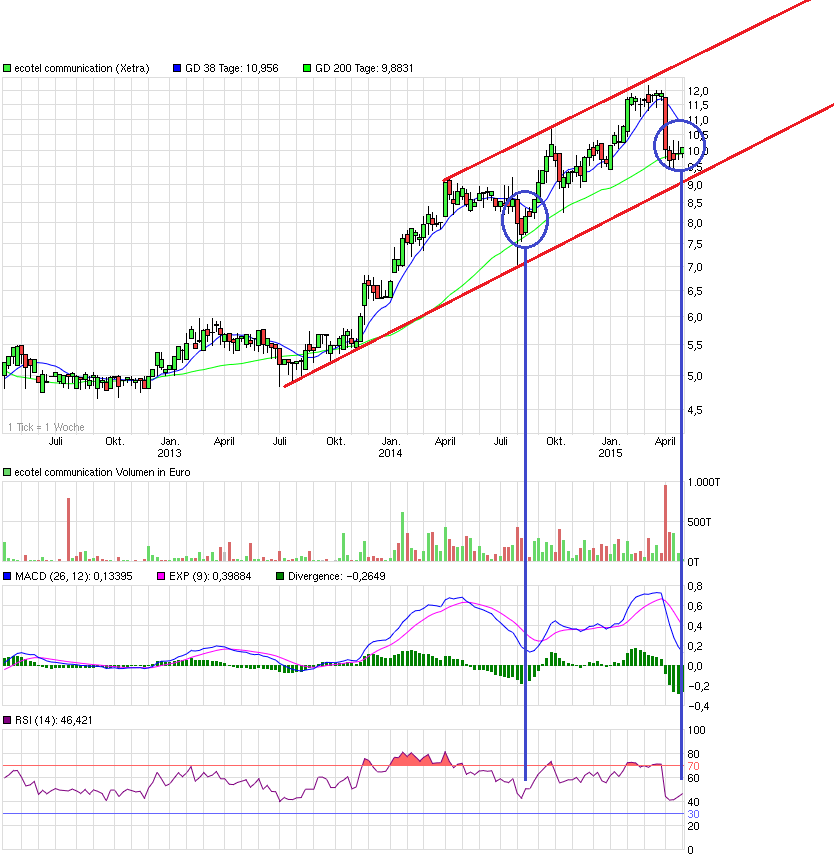Click the '1.000T' volume axis value
The image size is (834, 858).
click(704, 482)
